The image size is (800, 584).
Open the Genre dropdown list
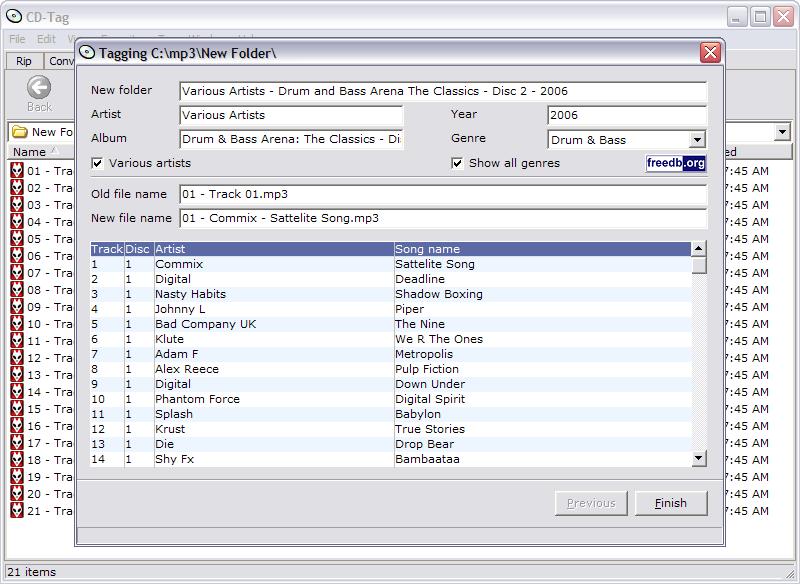pos(697,140)
